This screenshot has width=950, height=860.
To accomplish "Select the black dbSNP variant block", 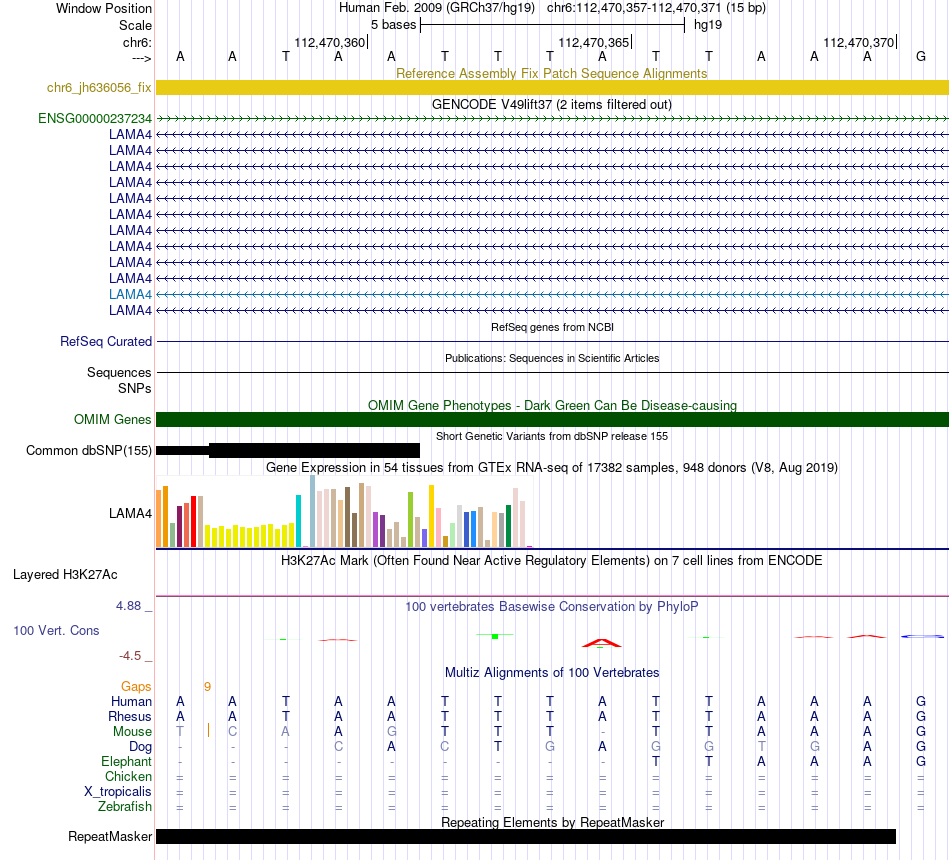I will click(288, 450).
